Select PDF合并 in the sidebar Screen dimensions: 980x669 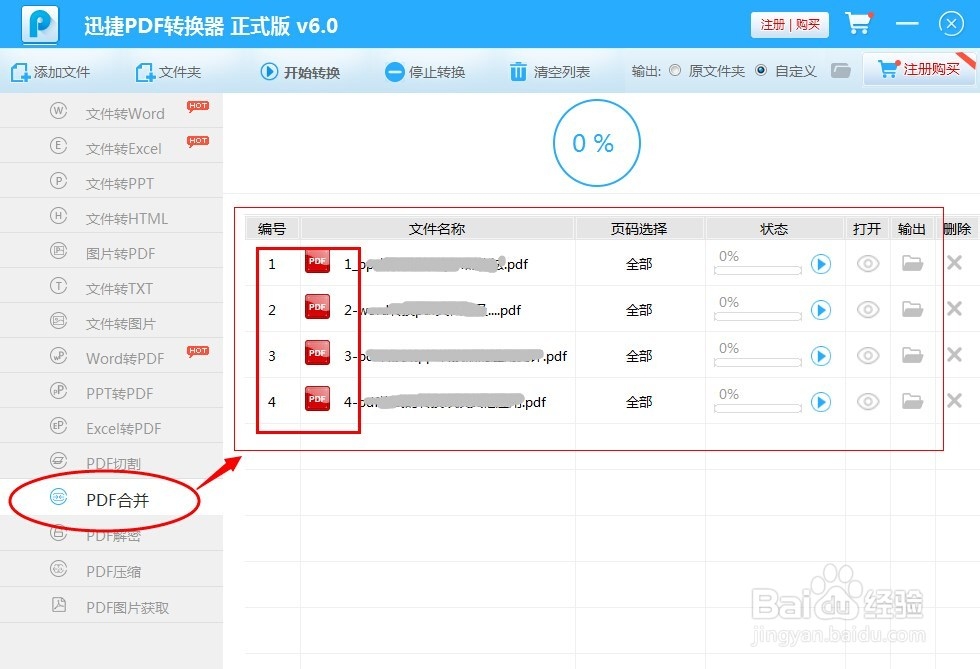[x=111, y=500]
